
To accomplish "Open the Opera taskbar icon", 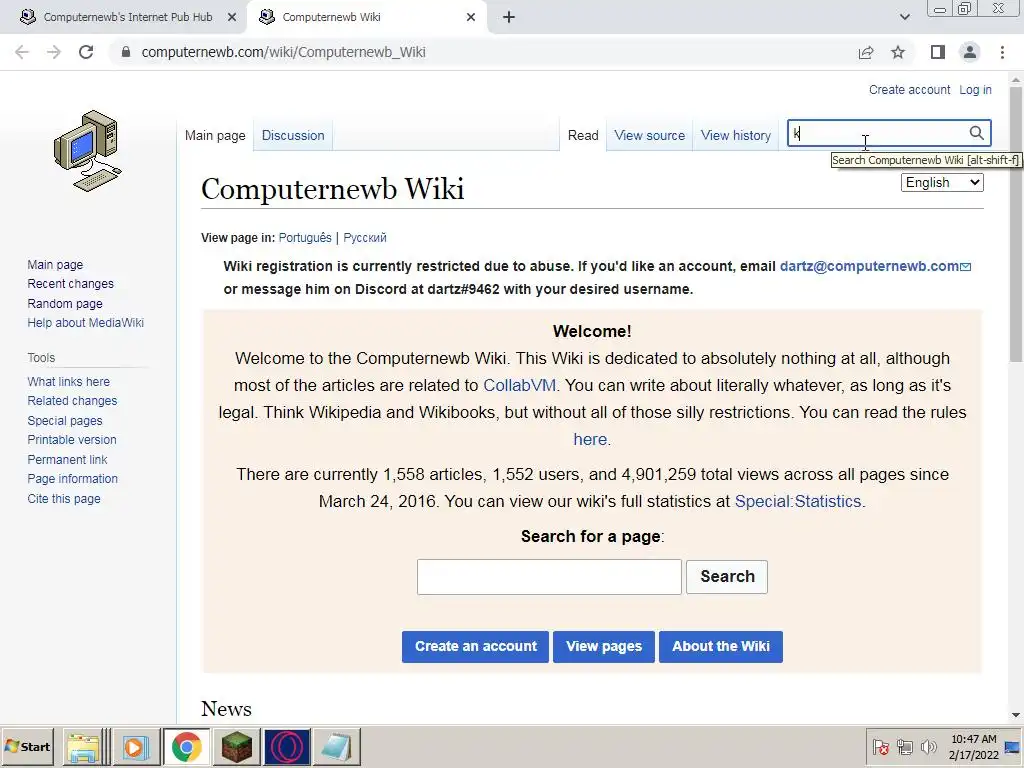I will click(x=287, y=747).
